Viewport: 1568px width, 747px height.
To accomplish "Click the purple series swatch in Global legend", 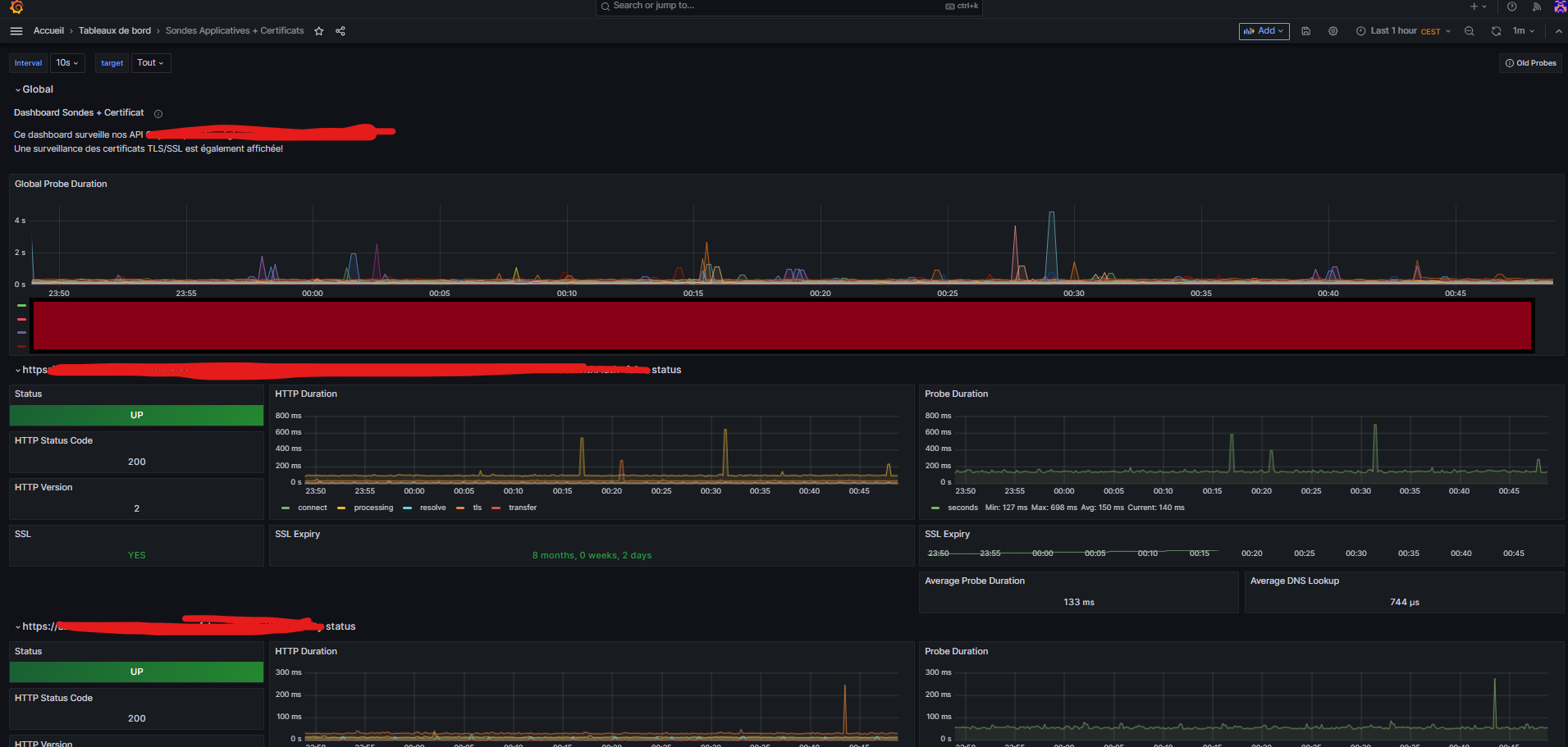I will point(22,333).
